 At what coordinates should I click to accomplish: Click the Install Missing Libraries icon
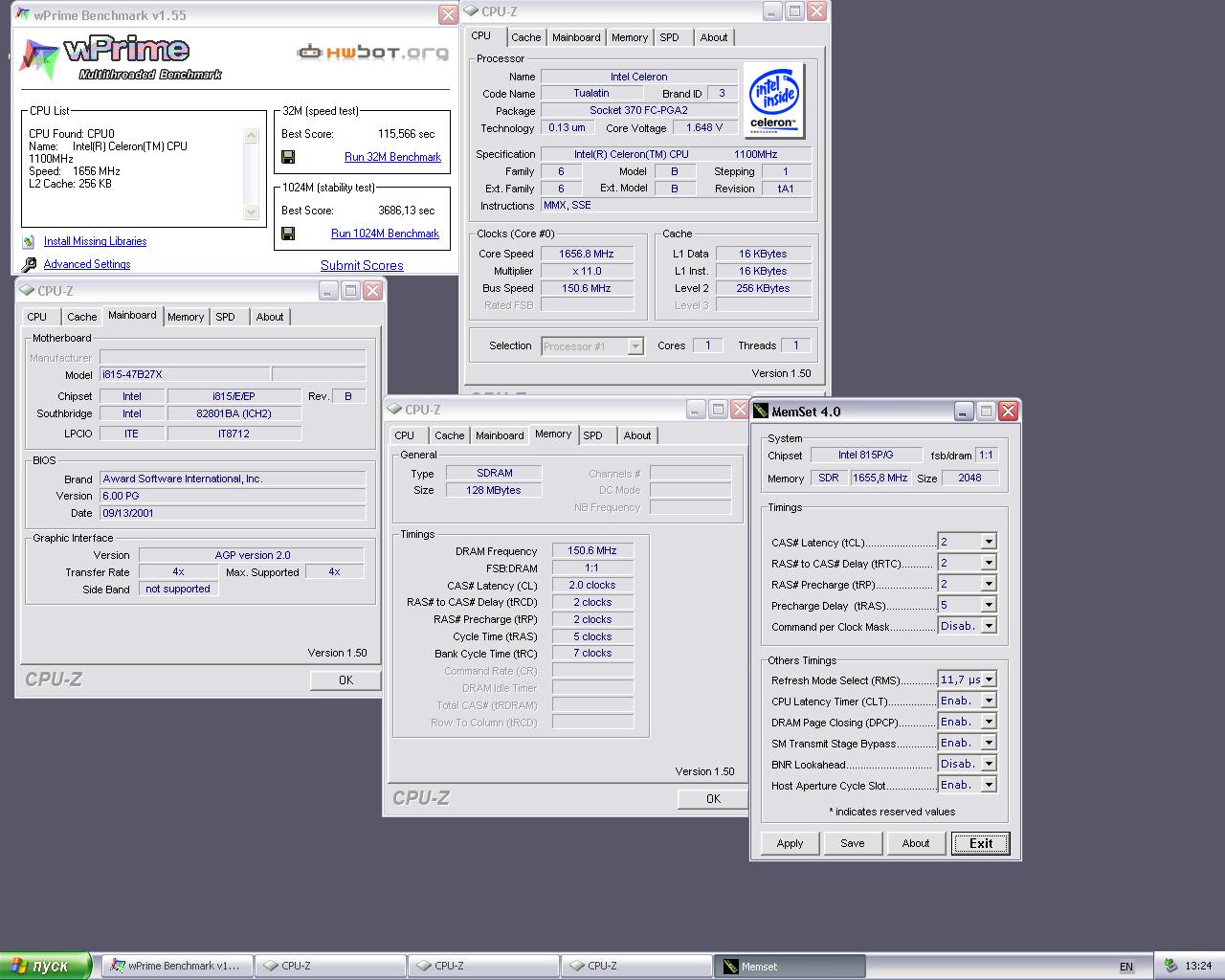29,241
